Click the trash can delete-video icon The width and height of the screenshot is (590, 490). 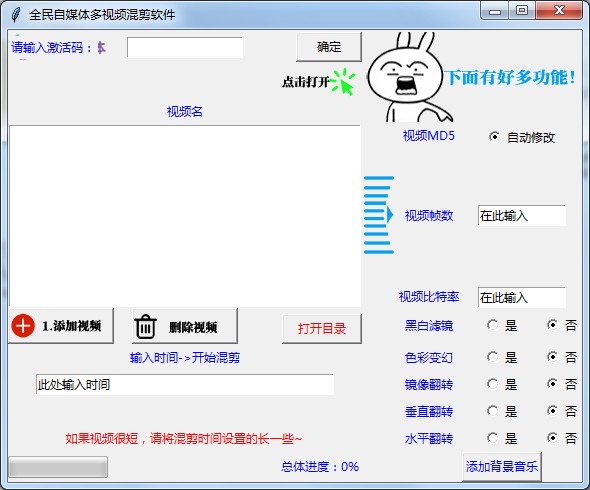coord(145,327)
